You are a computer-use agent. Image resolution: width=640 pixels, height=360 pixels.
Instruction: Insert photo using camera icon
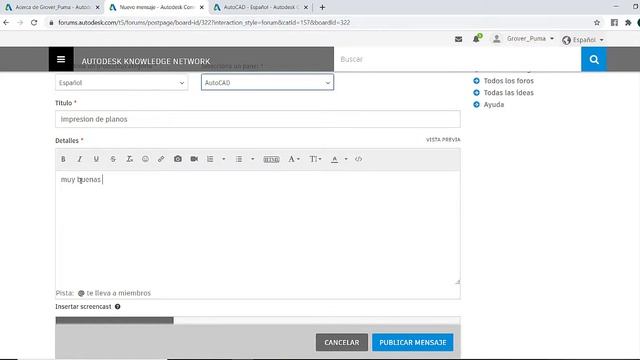178,159
